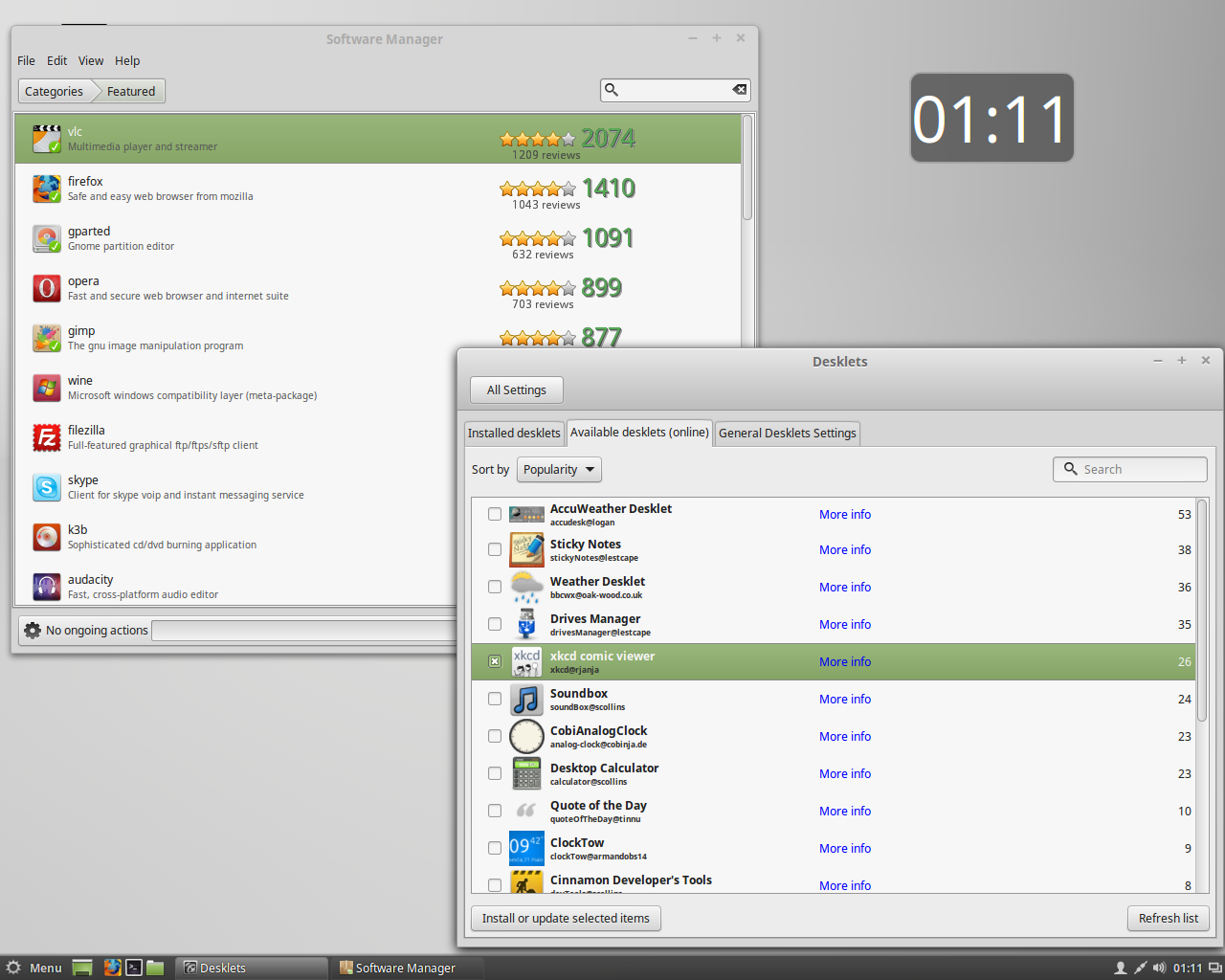Click the Soundbox music note icon
This screenshot has width=1225, height=980.
point(526,700)
